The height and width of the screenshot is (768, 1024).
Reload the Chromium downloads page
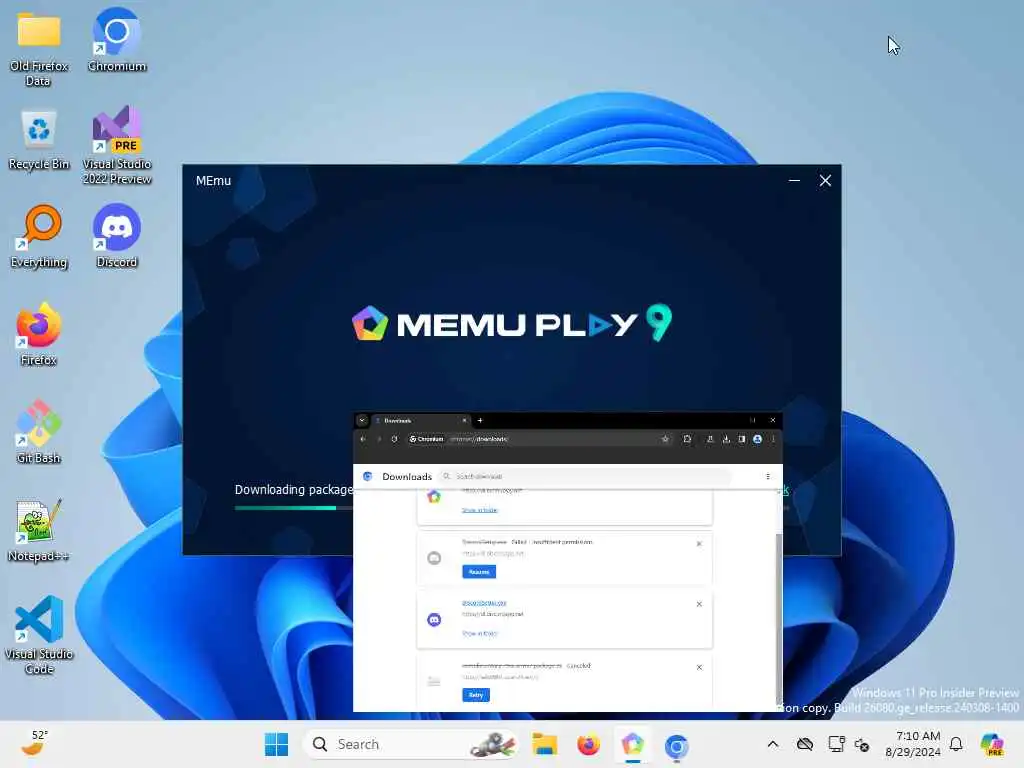394,439
